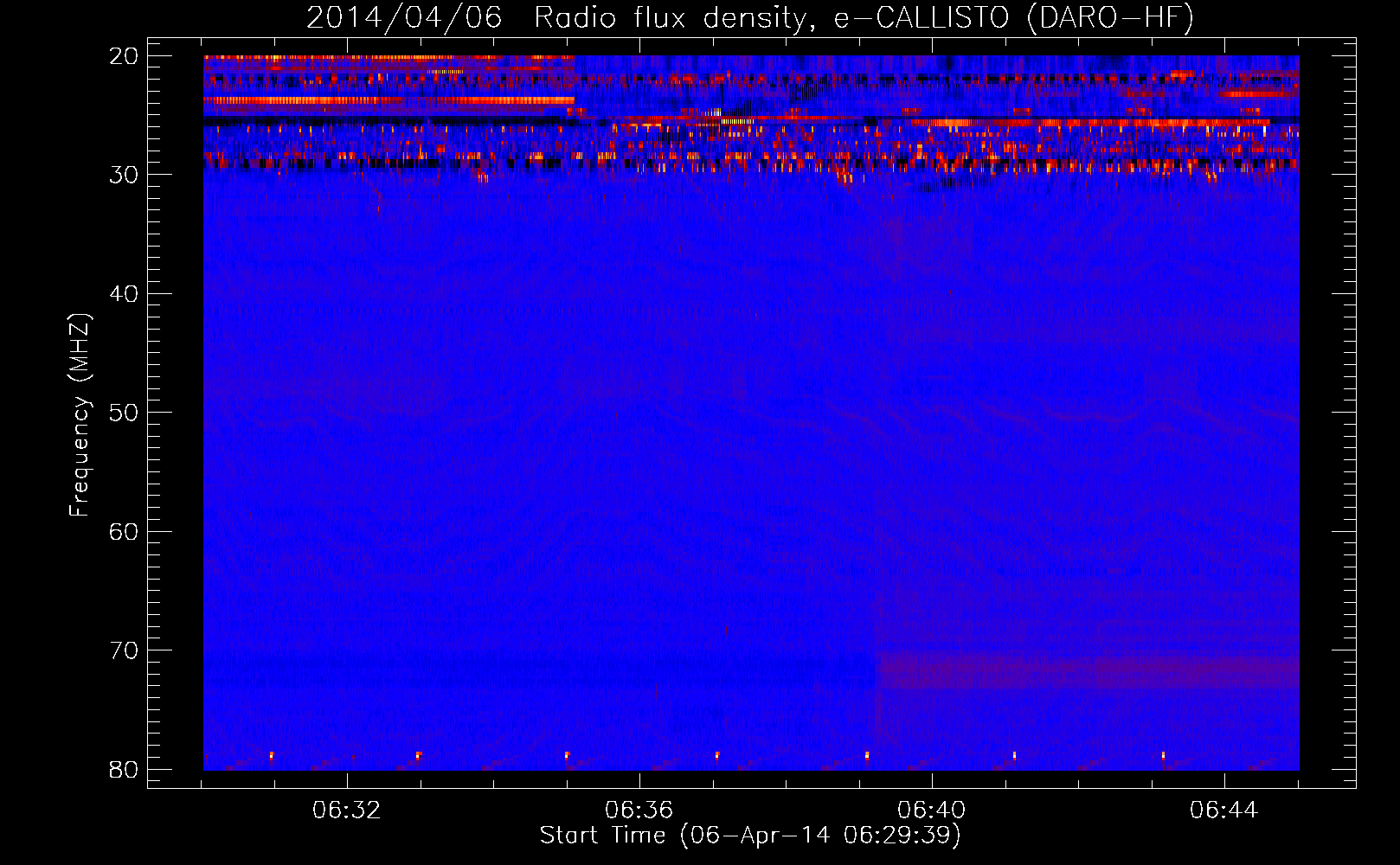Click the 'e-CALLISTO (DARO-HF)' station label
The image size is (1400, 865).
[x=1014, y=18]
